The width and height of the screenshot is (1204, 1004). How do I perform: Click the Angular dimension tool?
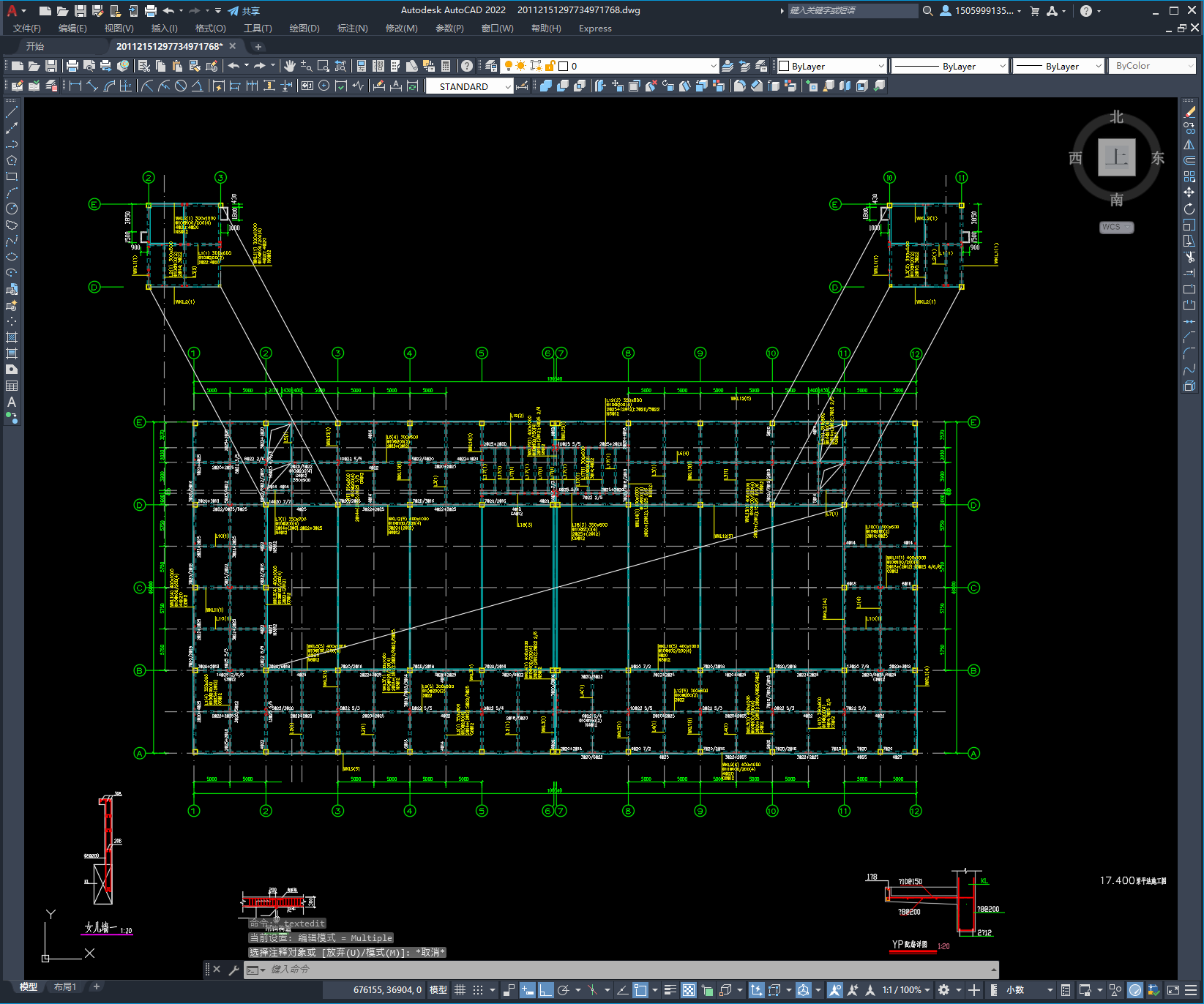tap(197, 86)
